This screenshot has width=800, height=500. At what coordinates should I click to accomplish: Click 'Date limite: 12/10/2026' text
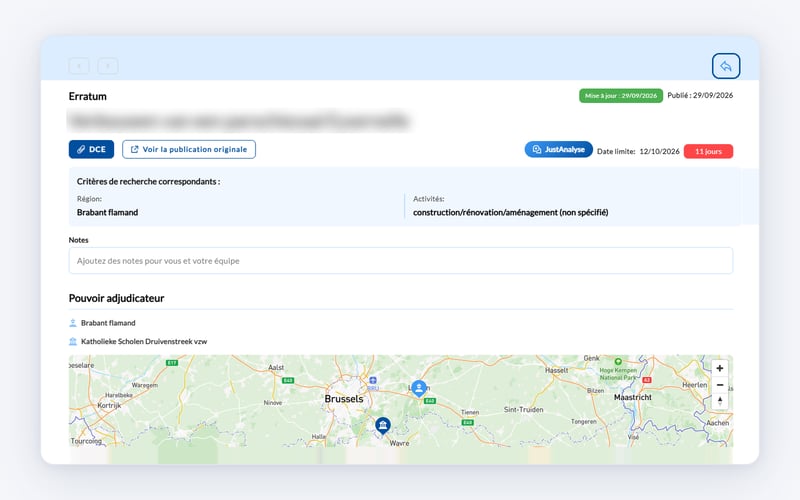coord(638,152)
